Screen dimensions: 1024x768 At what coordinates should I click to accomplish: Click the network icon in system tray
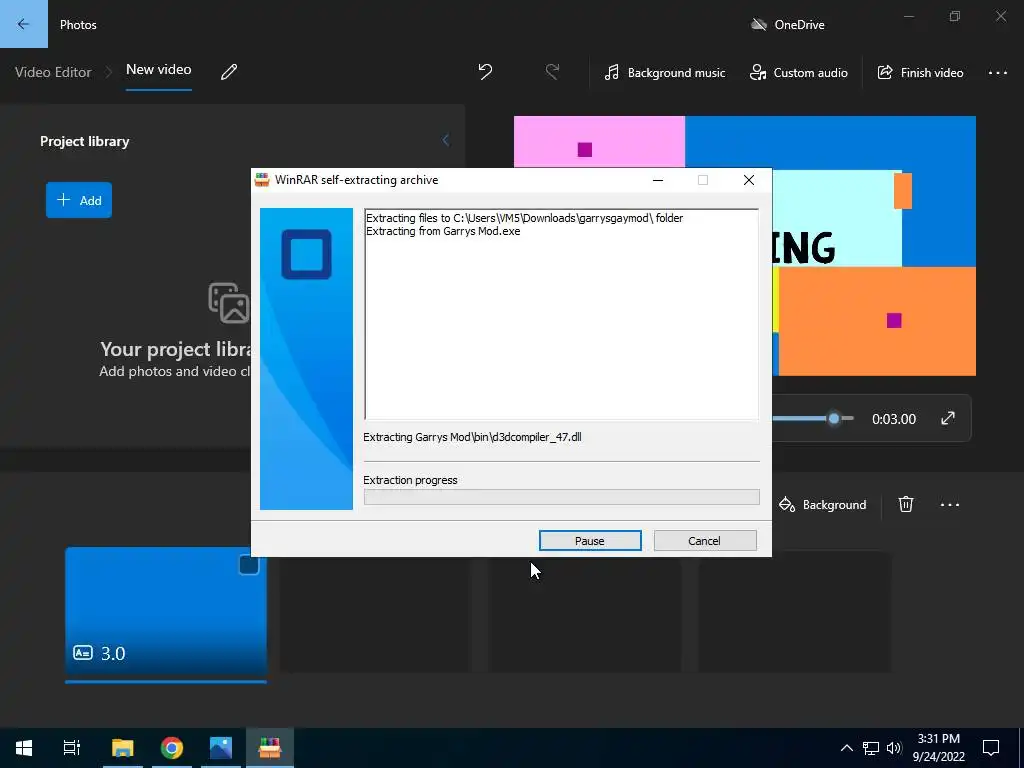click(x=871, y=748)
